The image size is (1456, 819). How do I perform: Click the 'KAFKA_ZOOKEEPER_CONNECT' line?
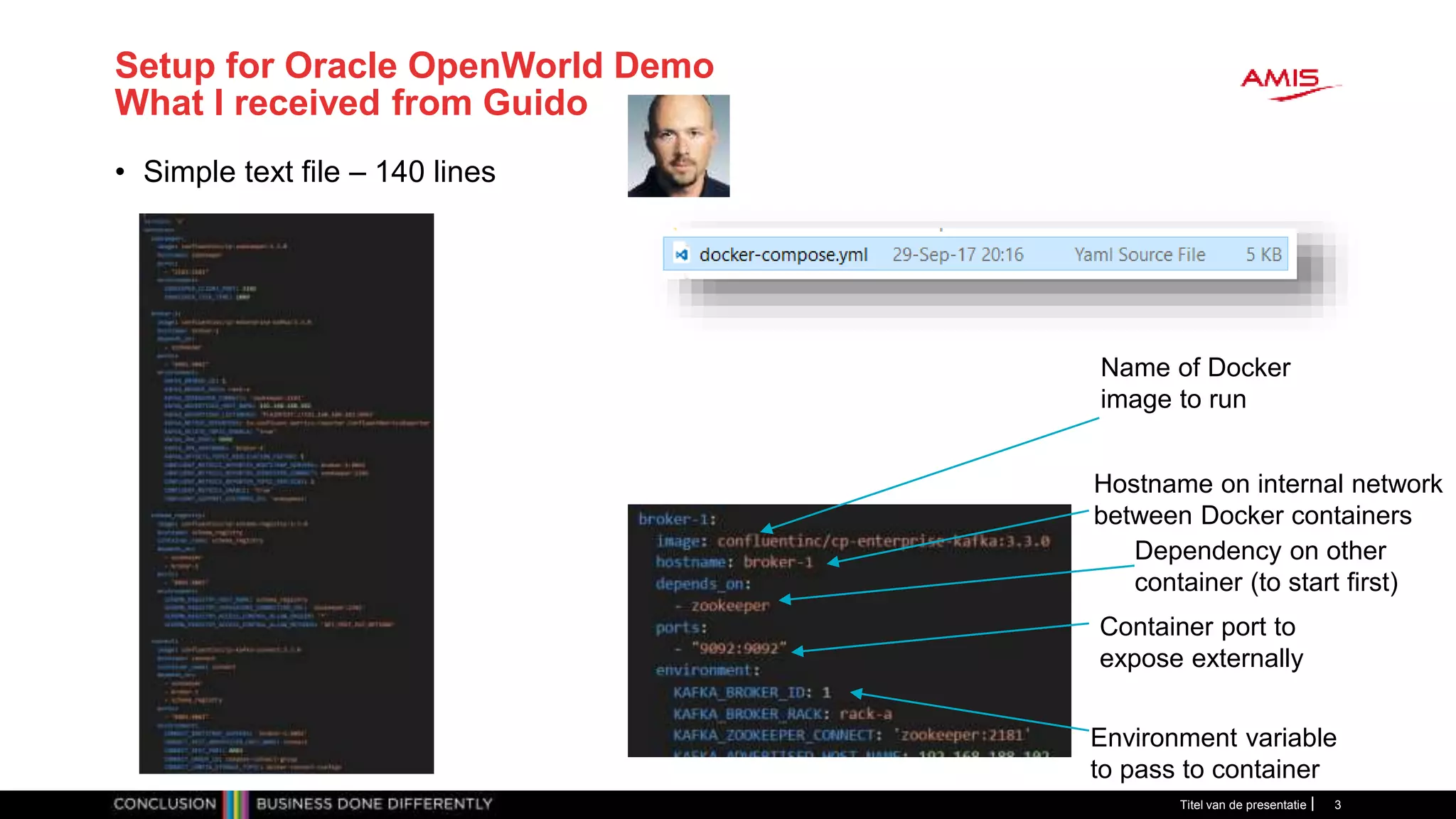(x=851, y=735)
